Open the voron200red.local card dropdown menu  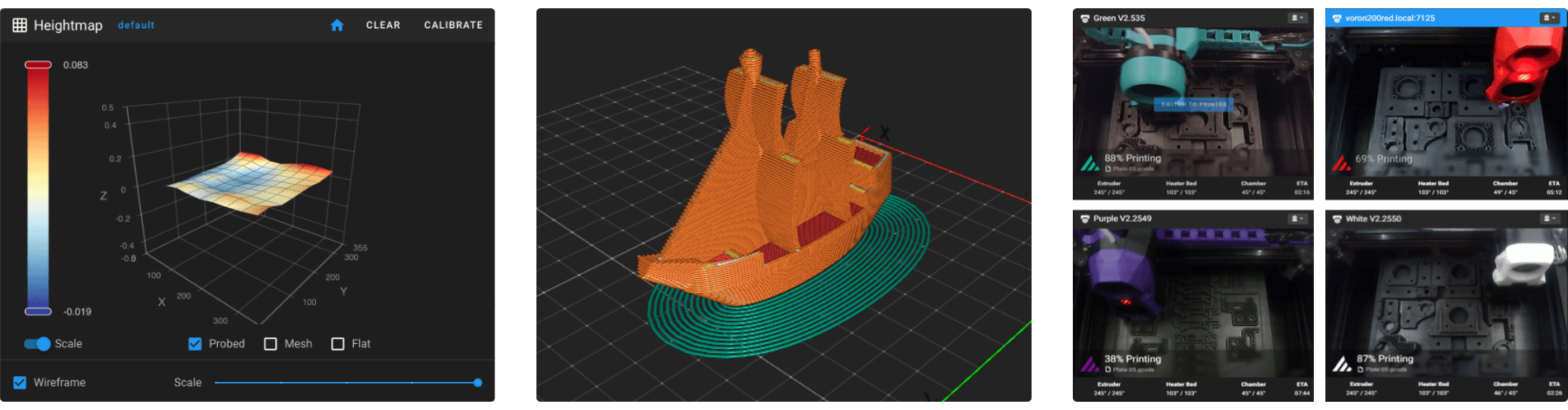point(1549,18)
